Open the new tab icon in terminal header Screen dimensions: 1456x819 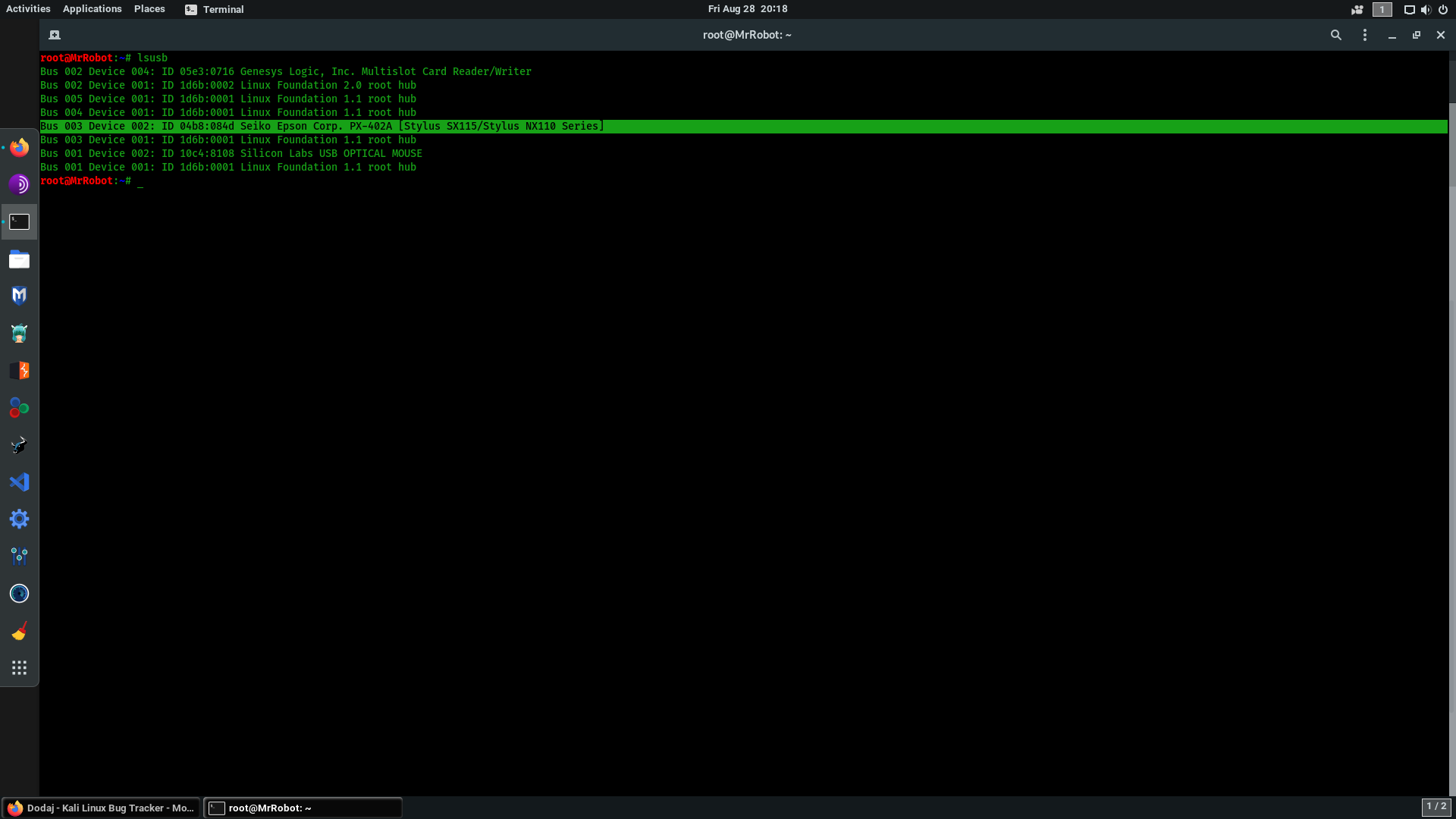coord(55,35)
